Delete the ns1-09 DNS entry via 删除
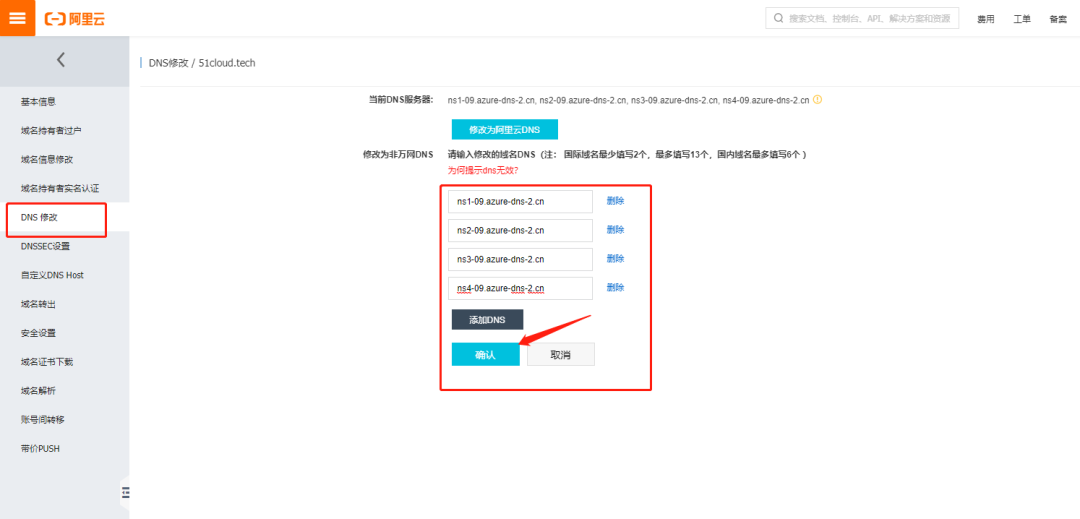The image size is (1080, 519). click(615, 201)
